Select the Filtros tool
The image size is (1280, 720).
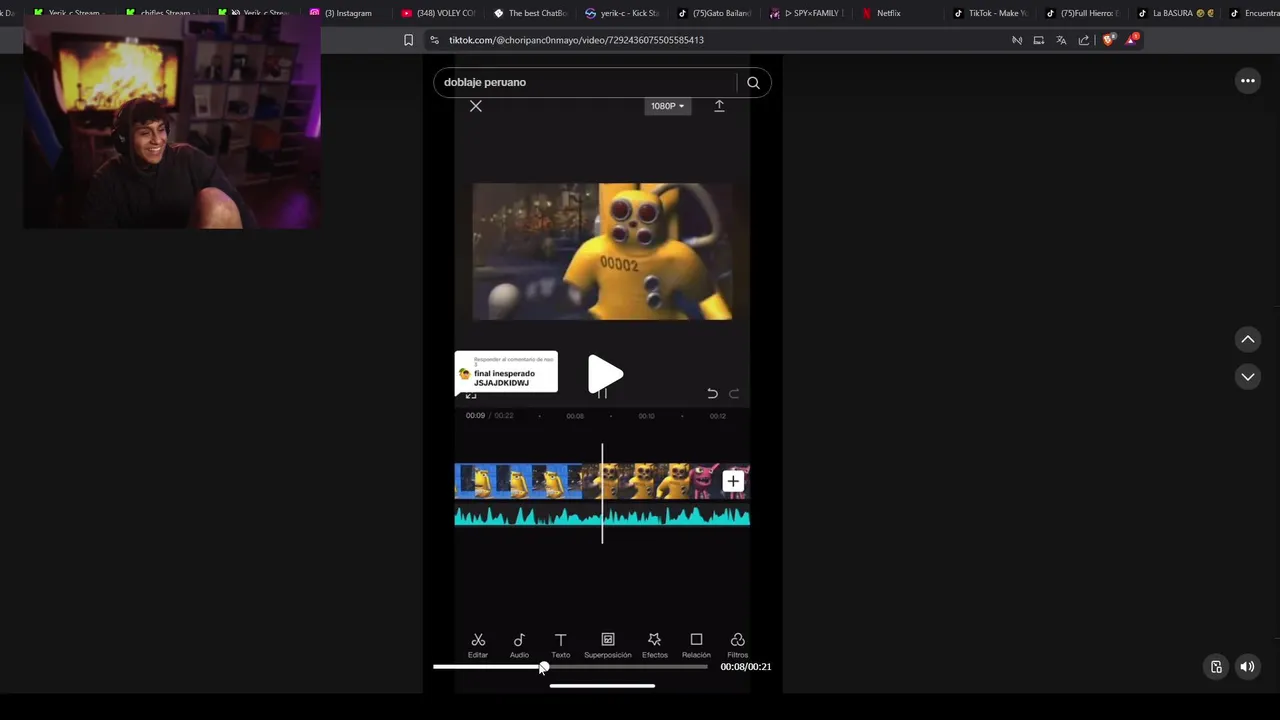(x=738, y=645)
